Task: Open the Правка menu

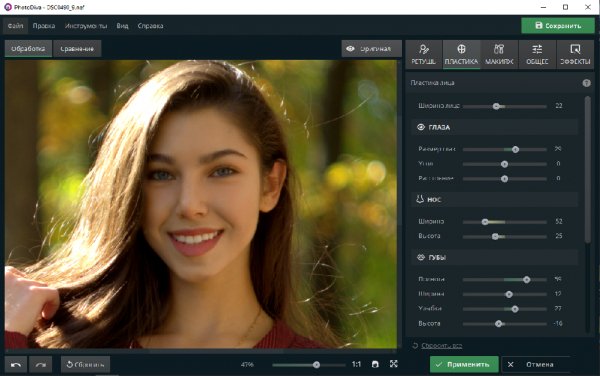Action: (x=44, y=26)
